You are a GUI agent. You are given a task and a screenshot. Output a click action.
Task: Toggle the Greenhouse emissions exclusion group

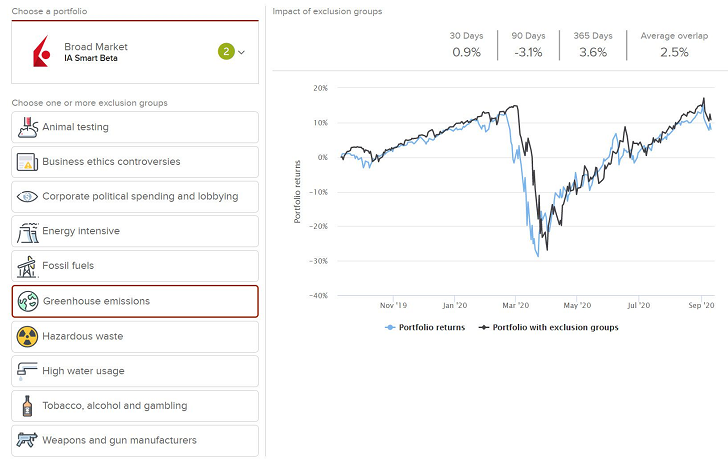tap(135, 301)
